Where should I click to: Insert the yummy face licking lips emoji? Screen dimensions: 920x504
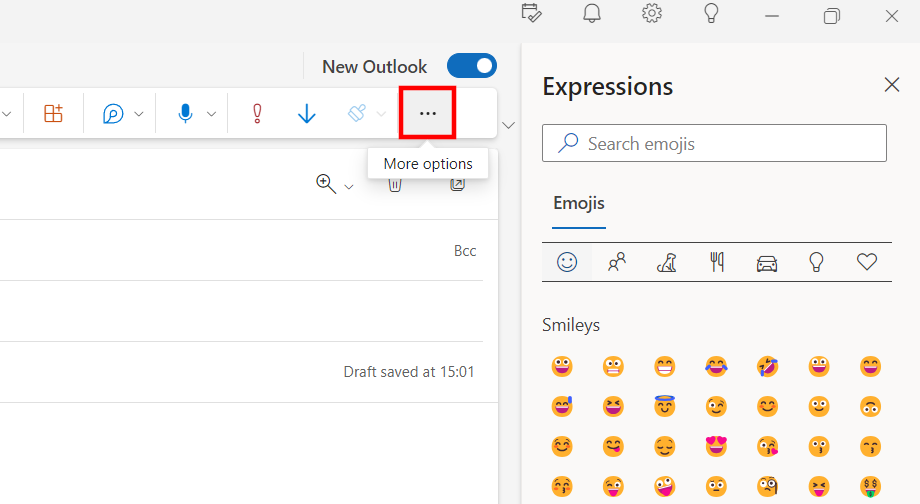coord(613,447)
